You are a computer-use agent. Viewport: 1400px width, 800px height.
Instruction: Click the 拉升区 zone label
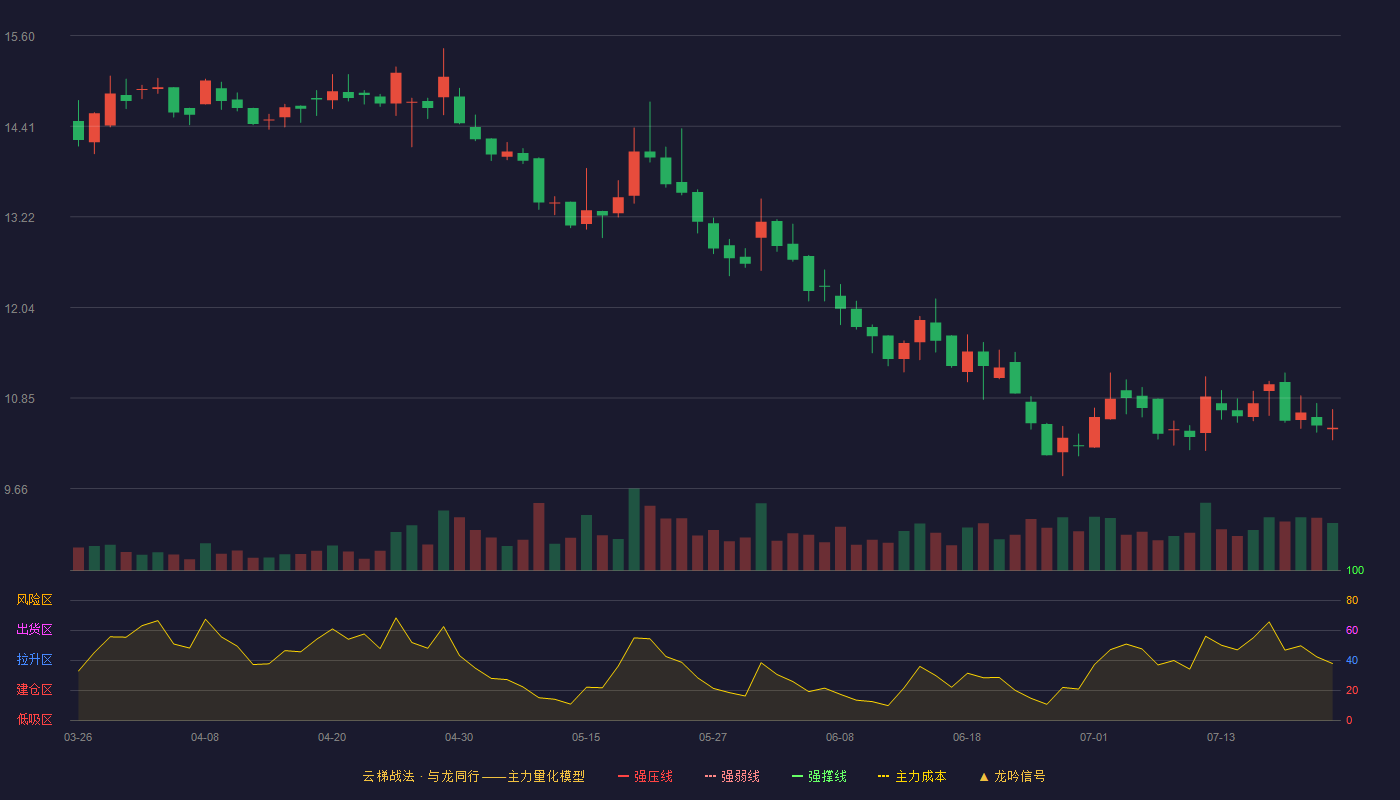(34, 660)
